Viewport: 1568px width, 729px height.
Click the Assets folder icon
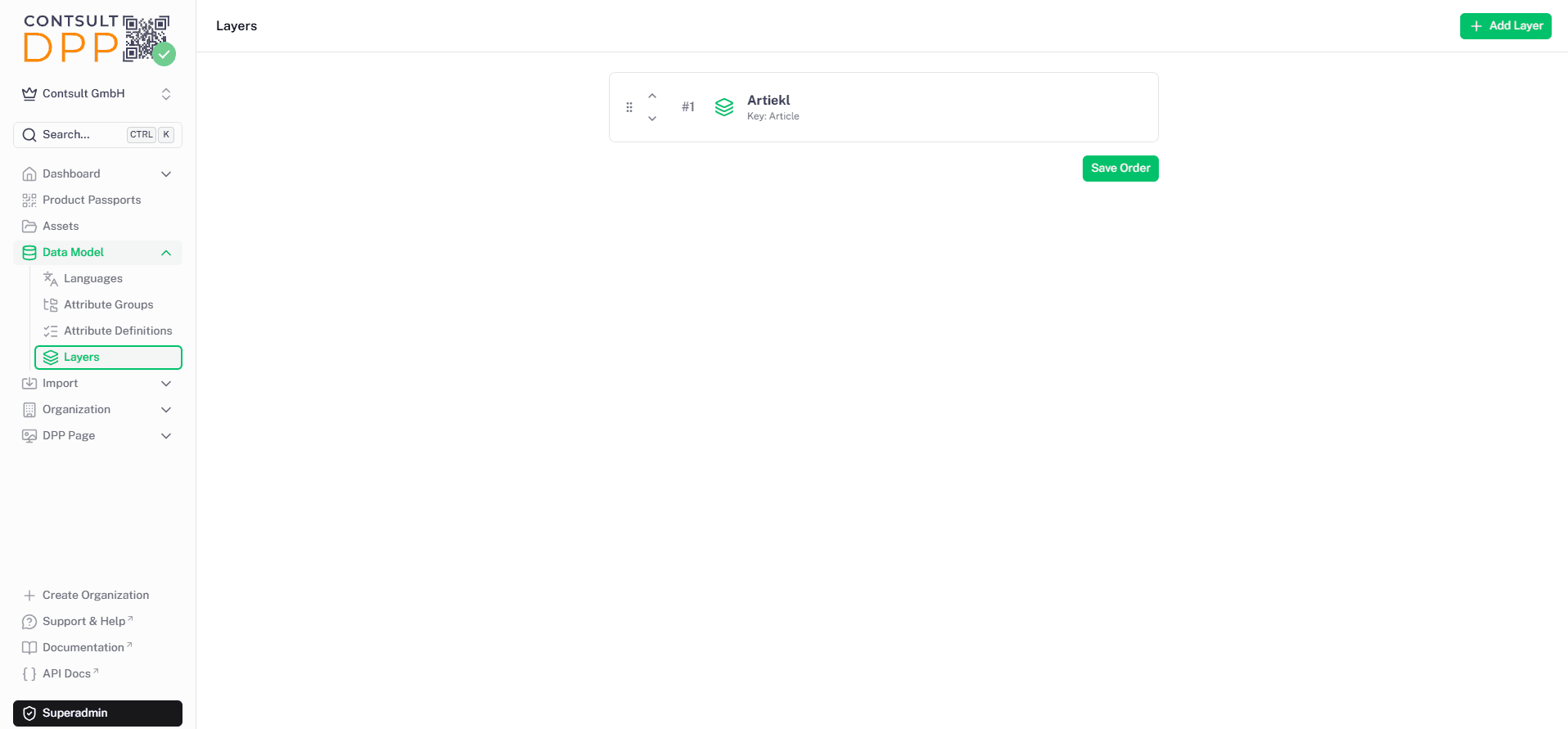click(29, 227)
